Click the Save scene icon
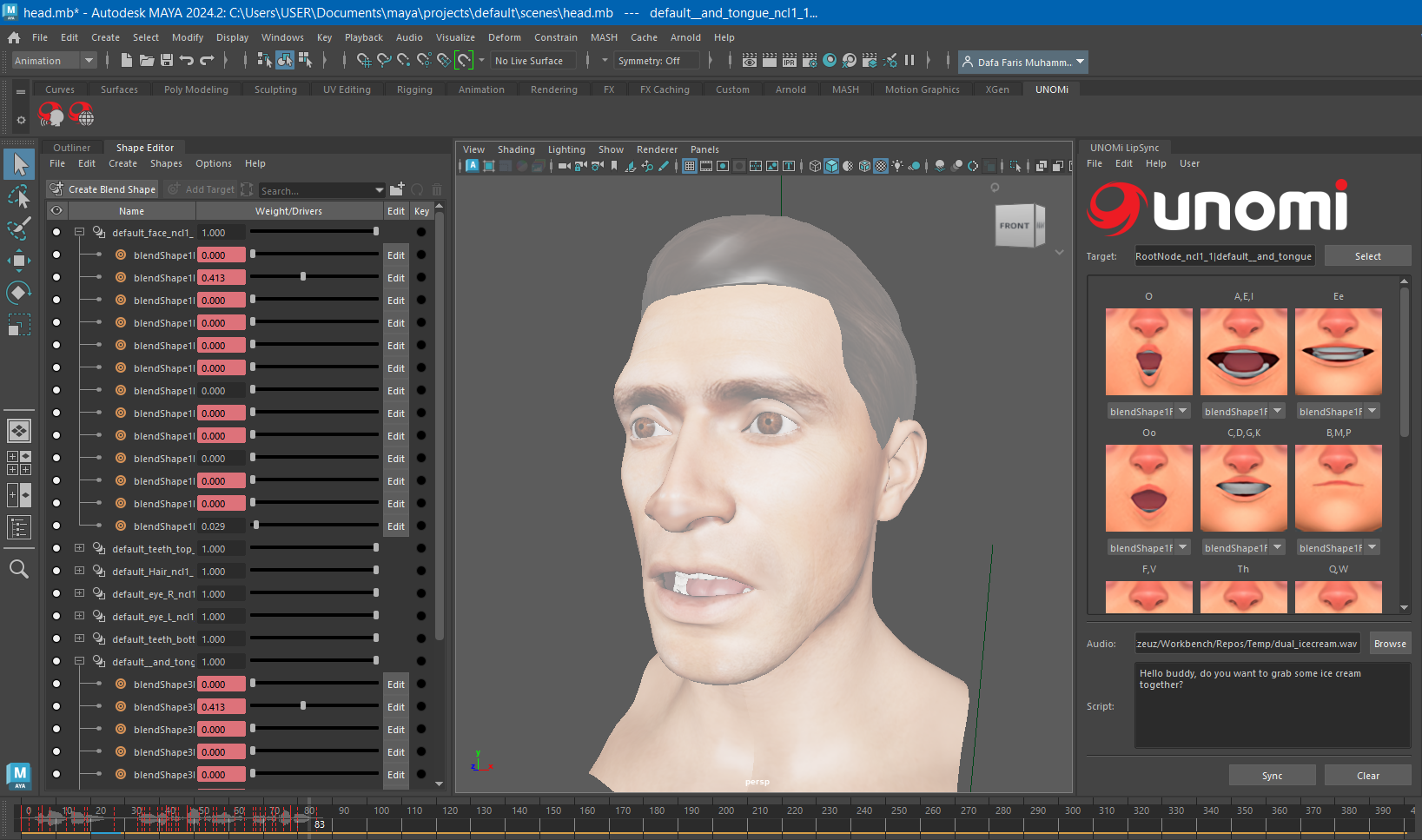This screenshot has height=840, width=1422. pos(166,60)
